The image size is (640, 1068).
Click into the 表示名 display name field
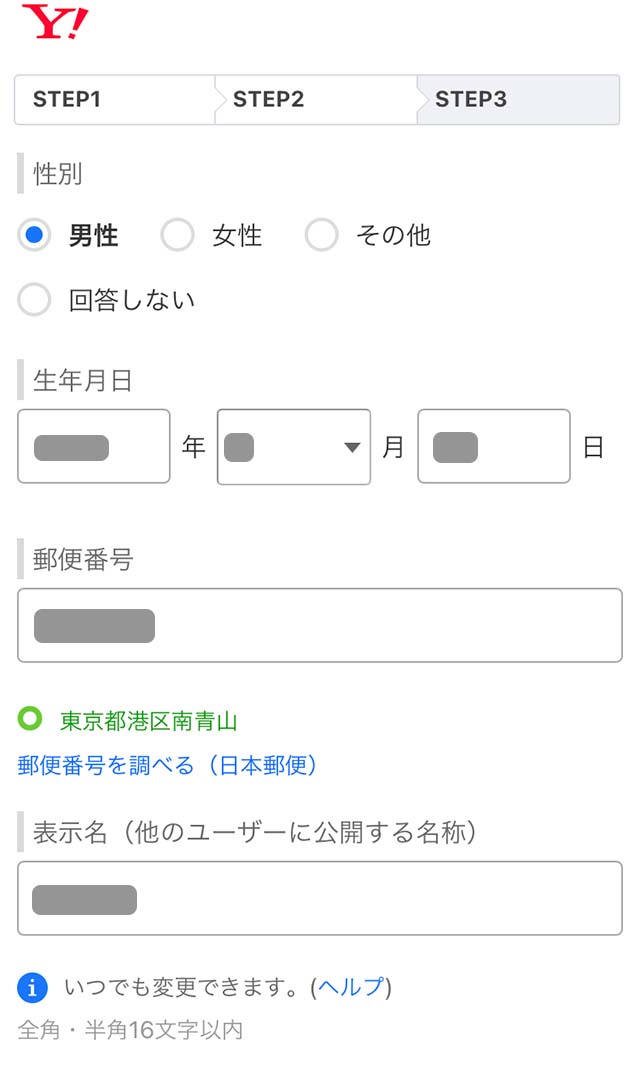pos(320,898)
